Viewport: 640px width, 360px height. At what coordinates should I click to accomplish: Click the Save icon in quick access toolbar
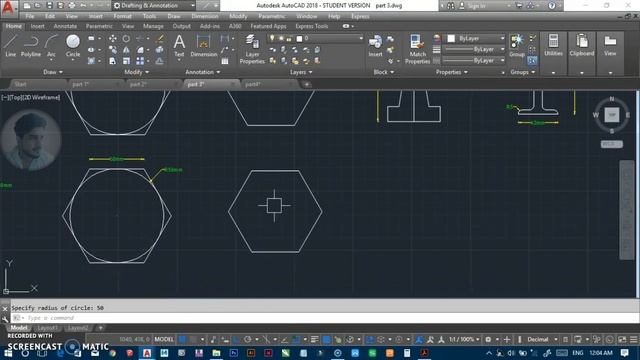[49, 6]
